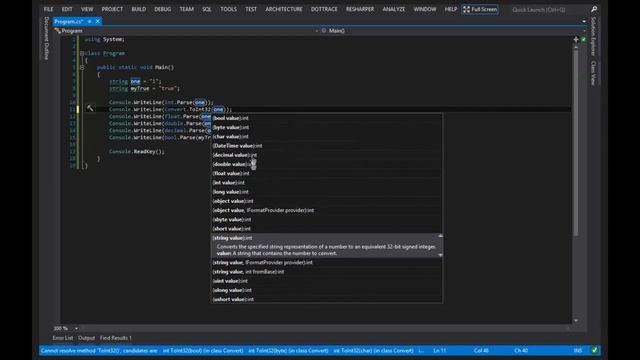Select the (object value):int overload

pyautogui.click(x=327, y=201)
